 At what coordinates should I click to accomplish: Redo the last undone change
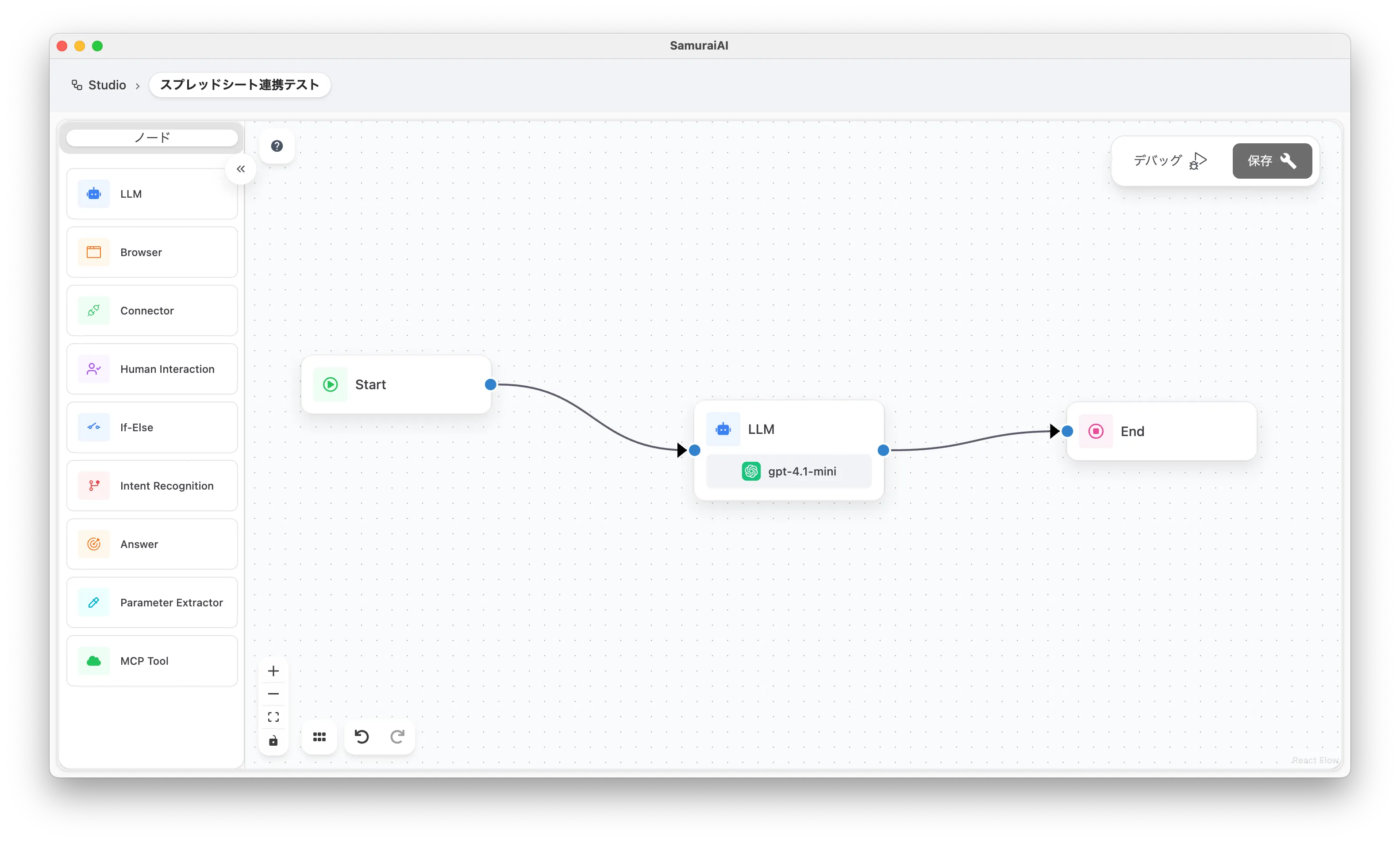point(397,737)
